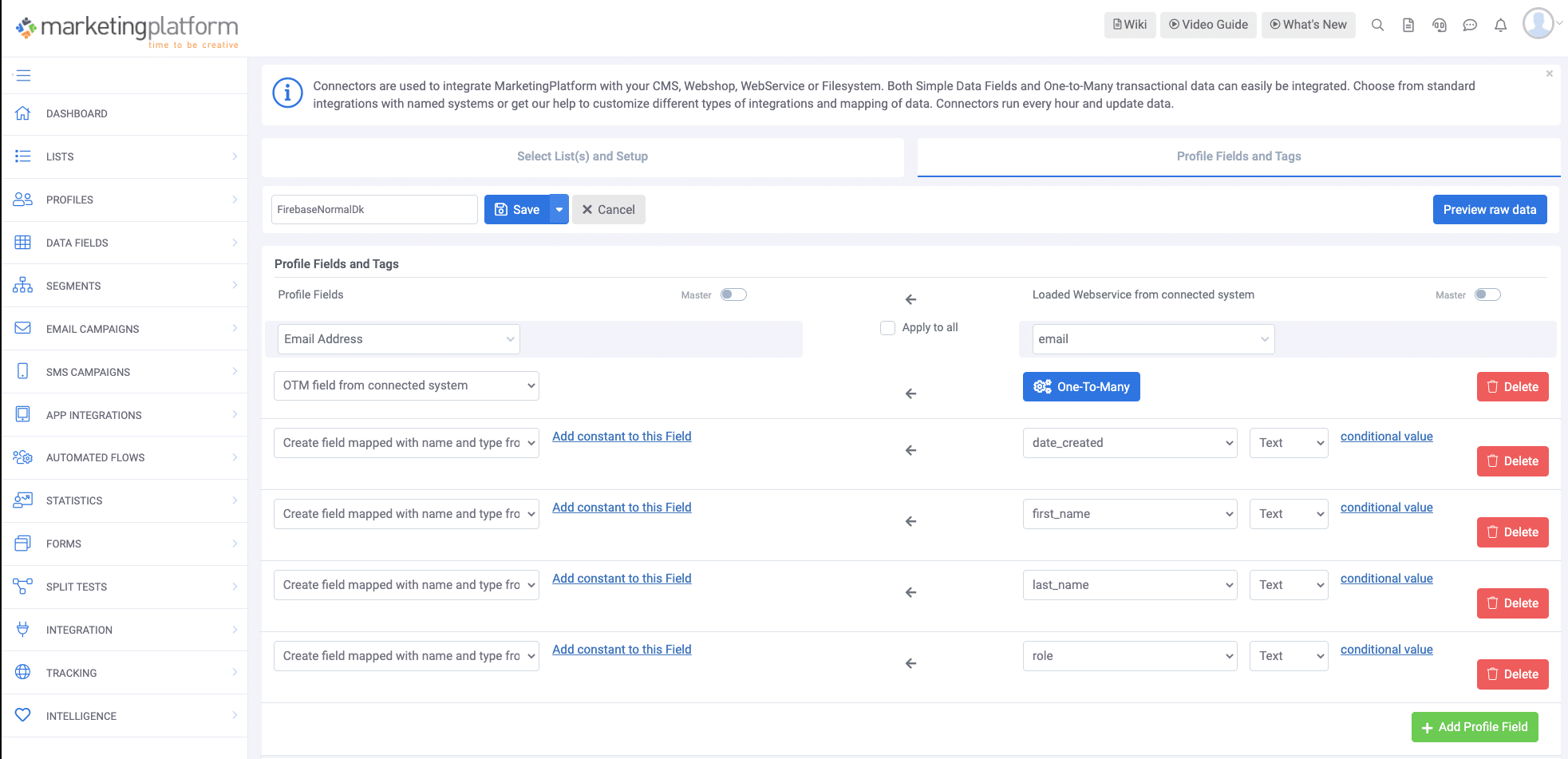The height and width of the screenshot is (759, 1568).
Task: Click the Tracking globe icon
Action: [x=23, y=673]
